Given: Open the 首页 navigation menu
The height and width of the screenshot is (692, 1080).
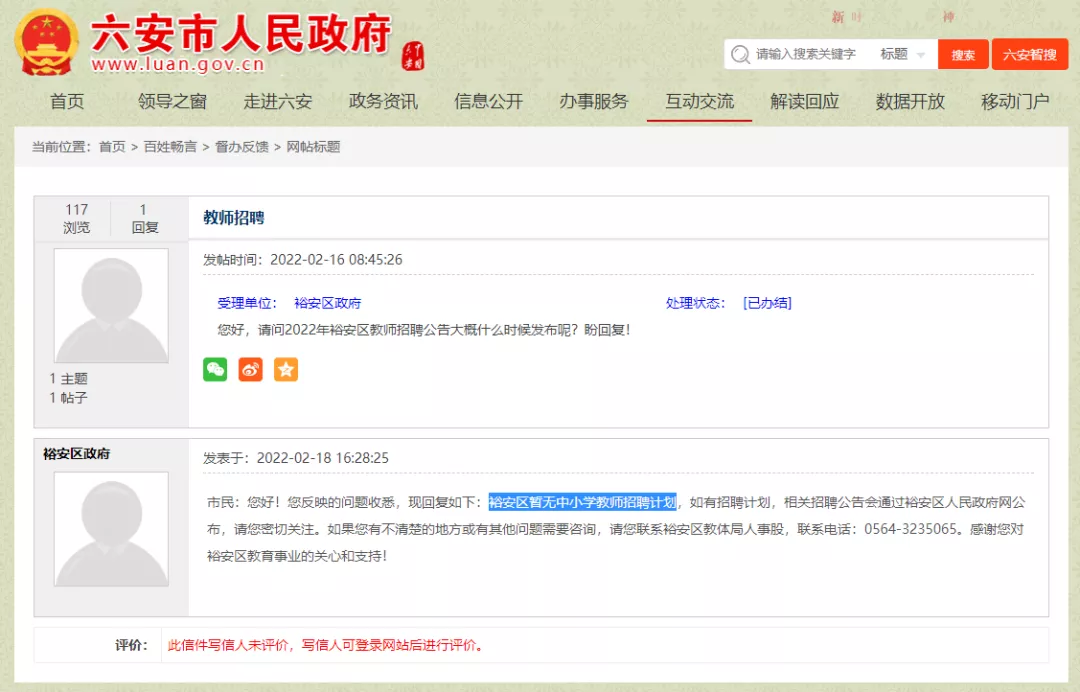Looking at the screenshot, I should [67, 101].
